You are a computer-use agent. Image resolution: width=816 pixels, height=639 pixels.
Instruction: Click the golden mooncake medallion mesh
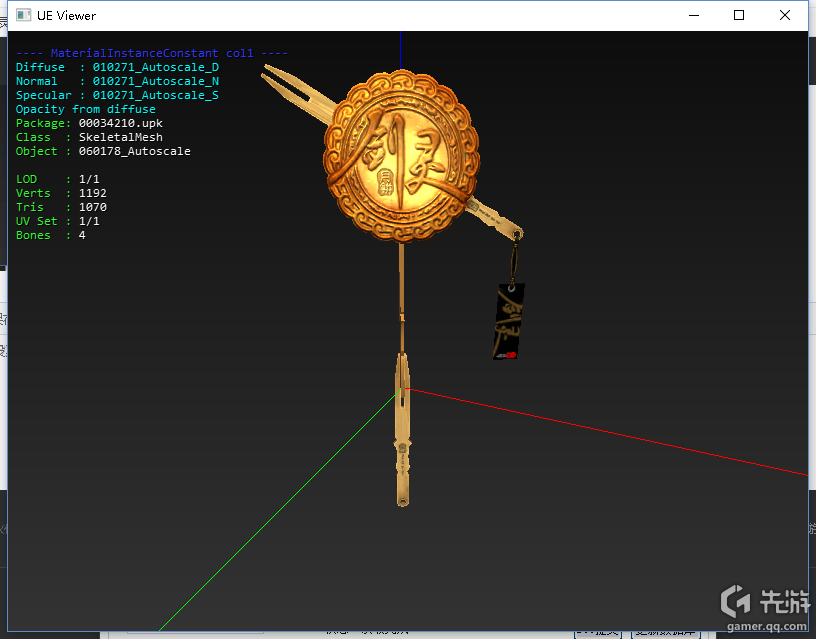pos(401,156)
